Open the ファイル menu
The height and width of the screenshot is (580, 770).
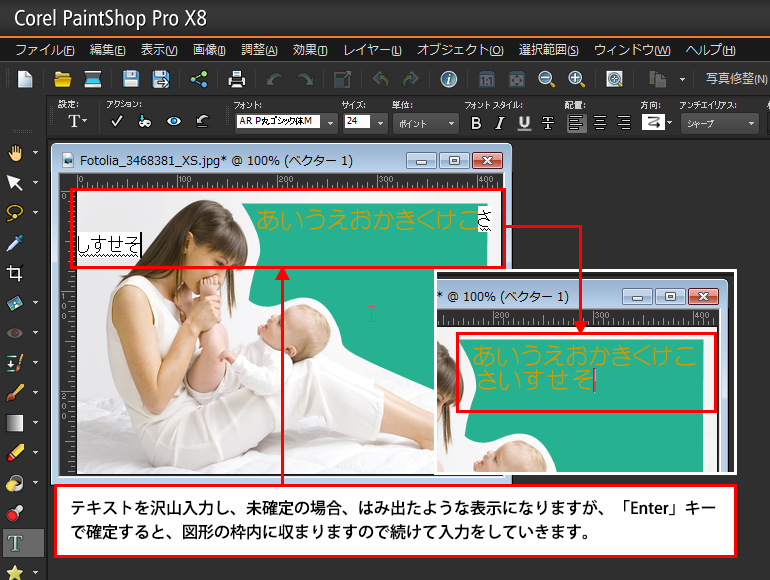point(45,50)
